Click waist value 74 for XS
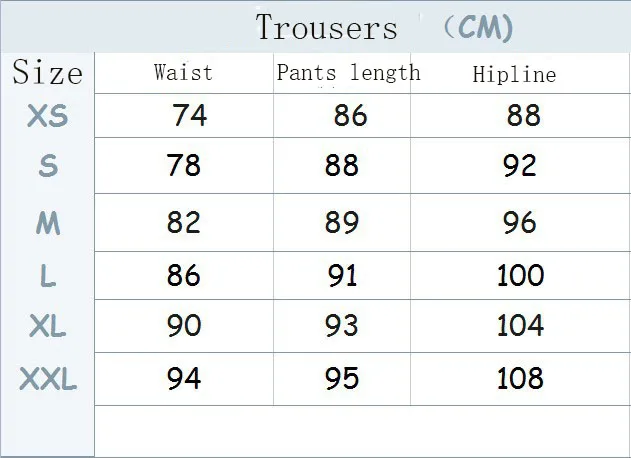631x458 pixels. (x=190, y=115)
